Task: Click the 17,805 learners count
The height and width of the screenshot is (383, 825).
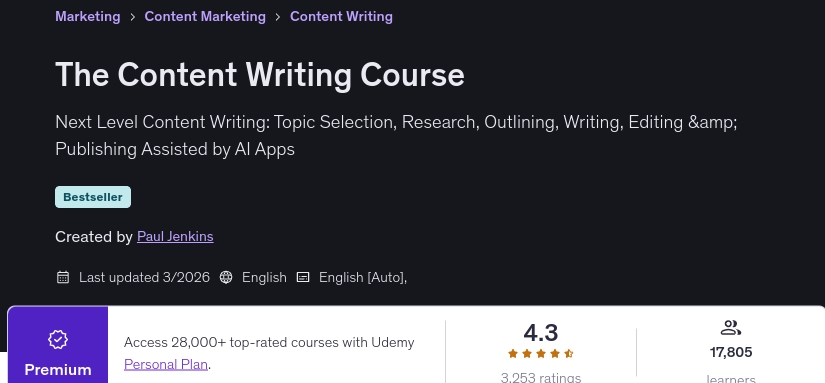Action: coord(731,352)
